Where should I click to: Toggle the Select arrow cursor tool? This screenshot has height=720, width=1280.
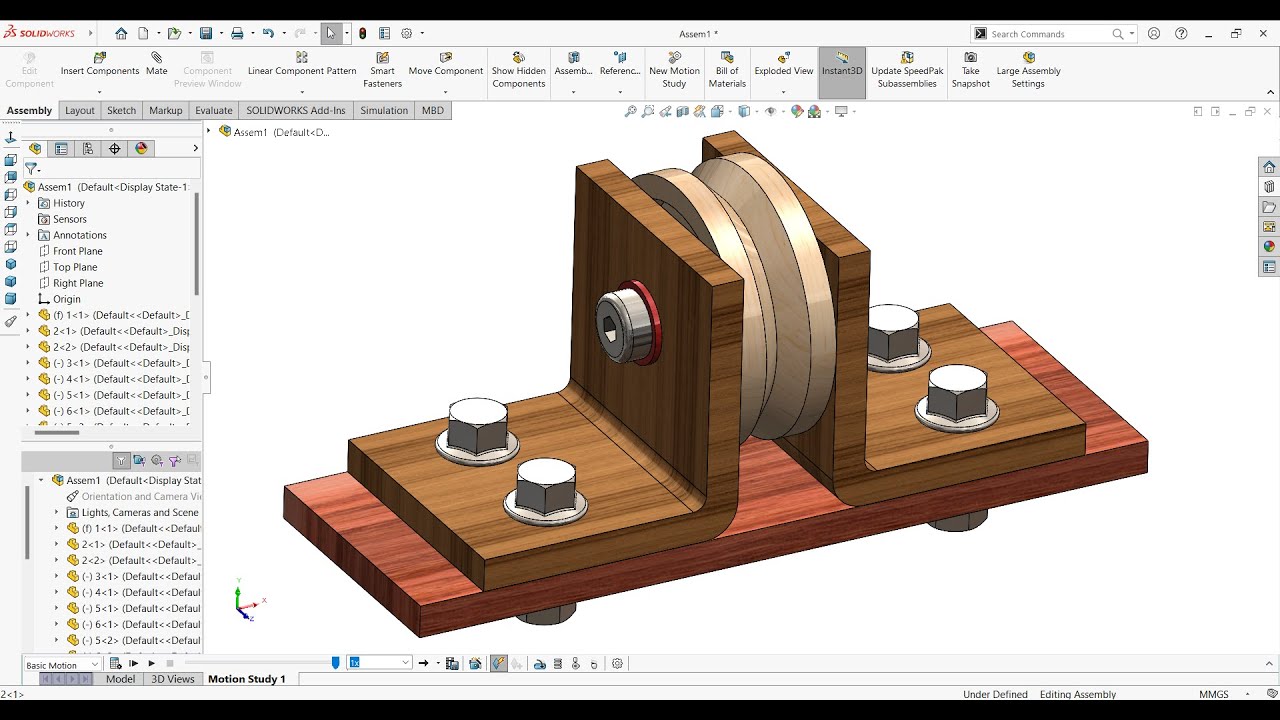tap(331, 33)
